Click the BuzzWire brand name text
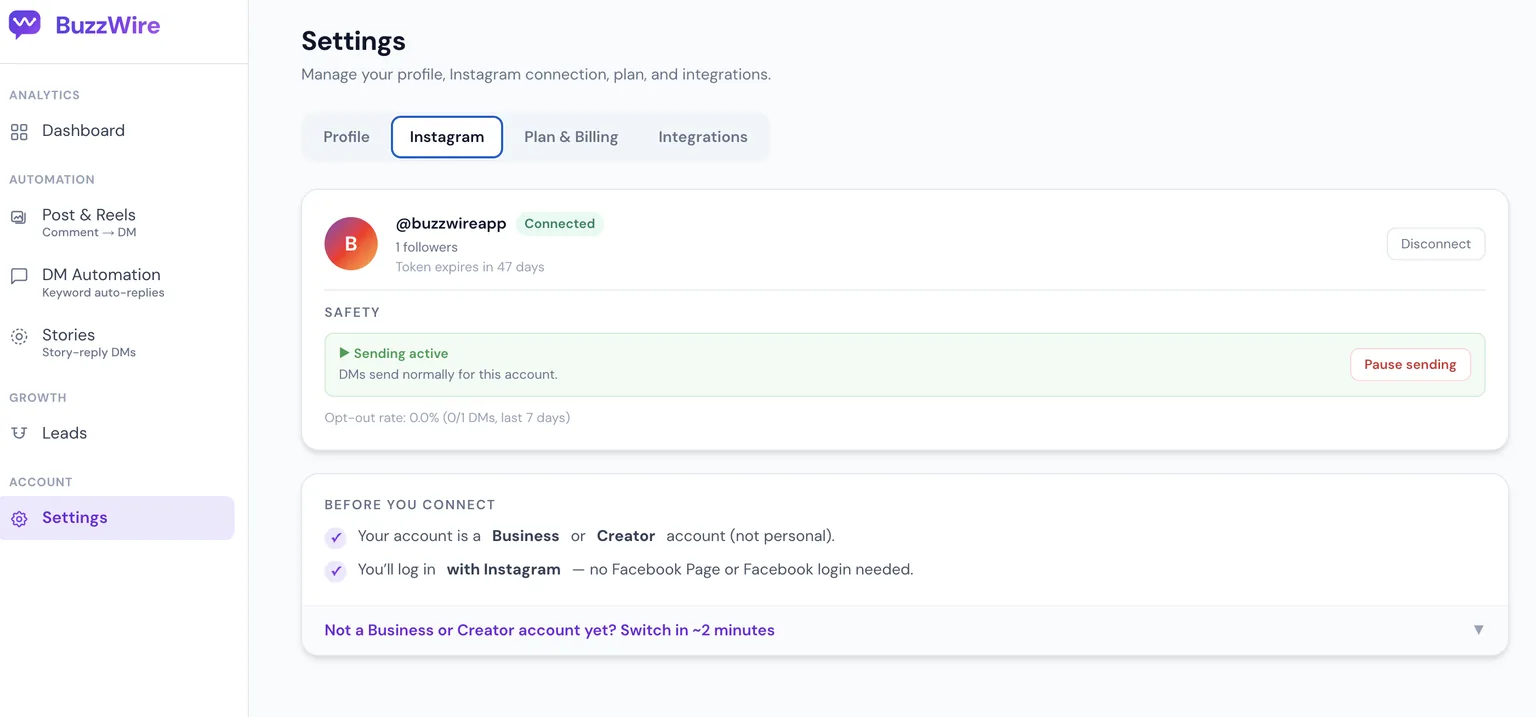This screenshot has height=717, width=1536. click(108, 26)
